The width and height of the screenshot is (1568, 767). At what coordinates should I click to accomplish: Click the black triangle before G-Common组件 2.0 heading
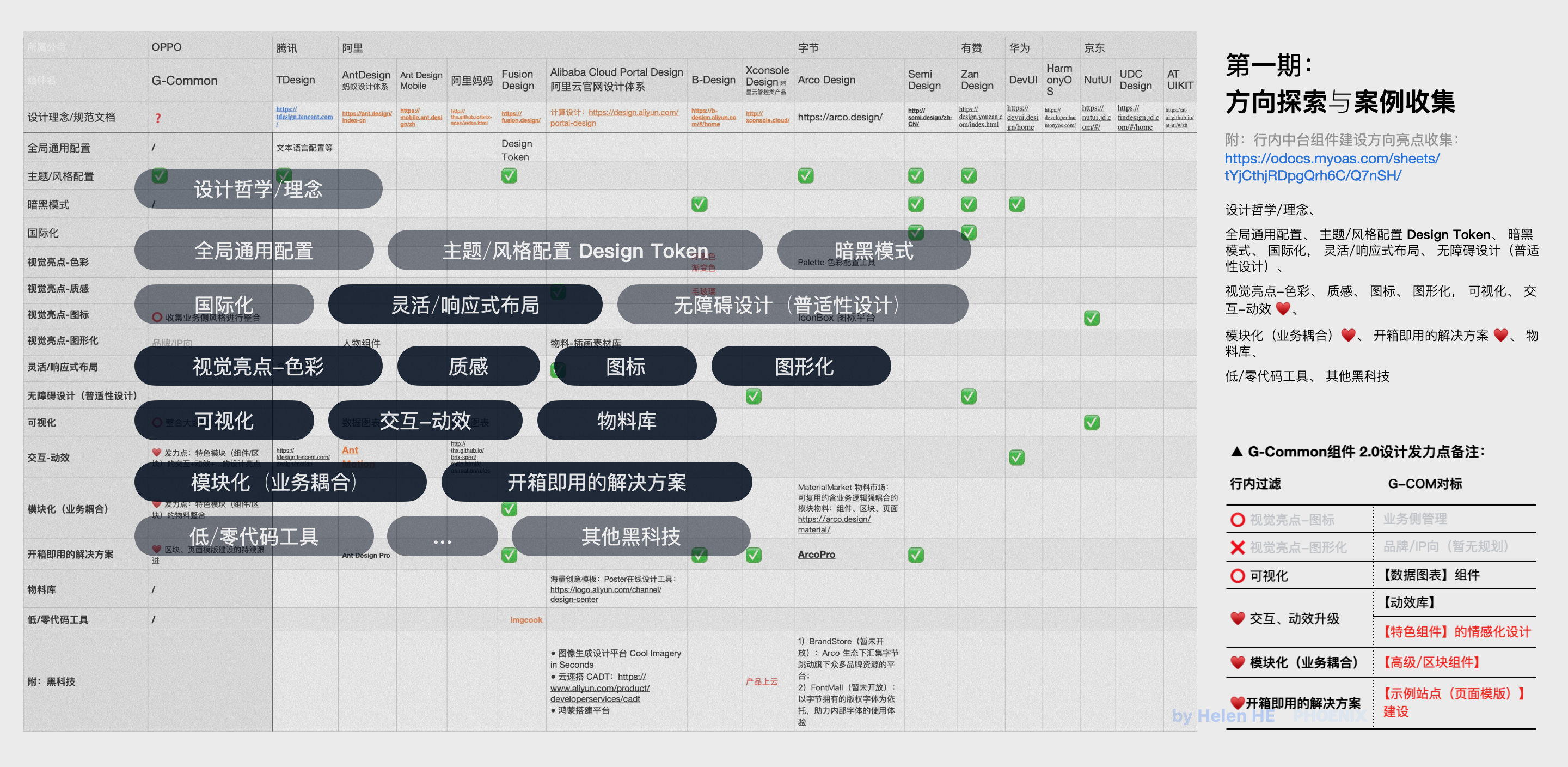click(1236, 452)
